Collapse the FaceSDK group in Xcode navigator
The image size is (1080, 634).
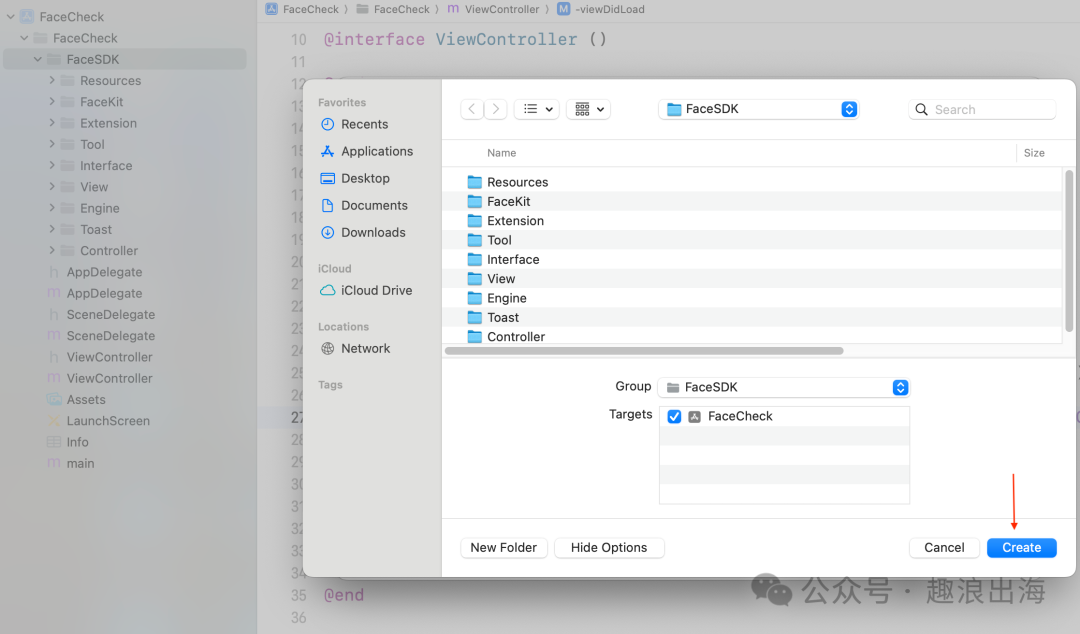(x=38, y=59)
